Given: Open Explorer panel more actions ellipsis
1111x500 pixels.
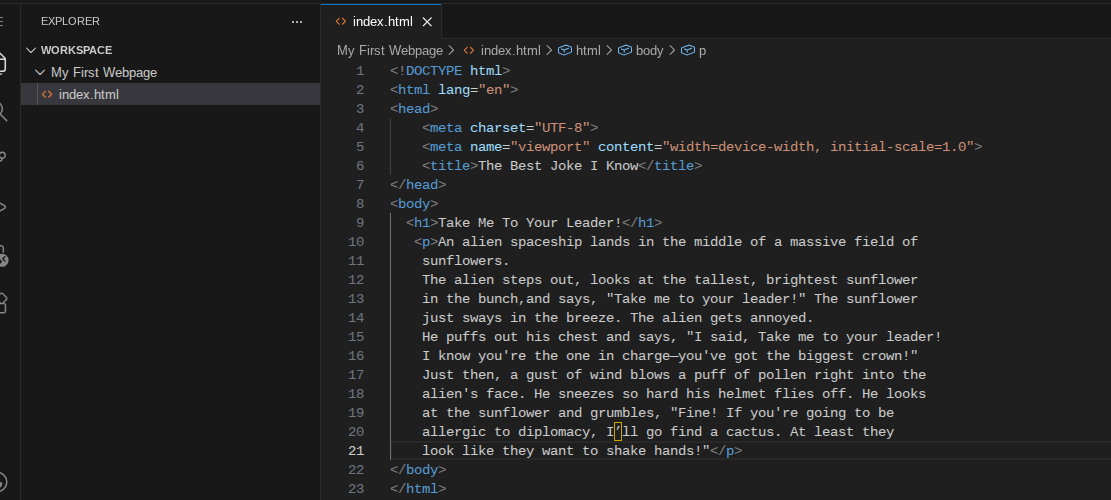Looking at the screenshot, I should click(x=296, y=21).
